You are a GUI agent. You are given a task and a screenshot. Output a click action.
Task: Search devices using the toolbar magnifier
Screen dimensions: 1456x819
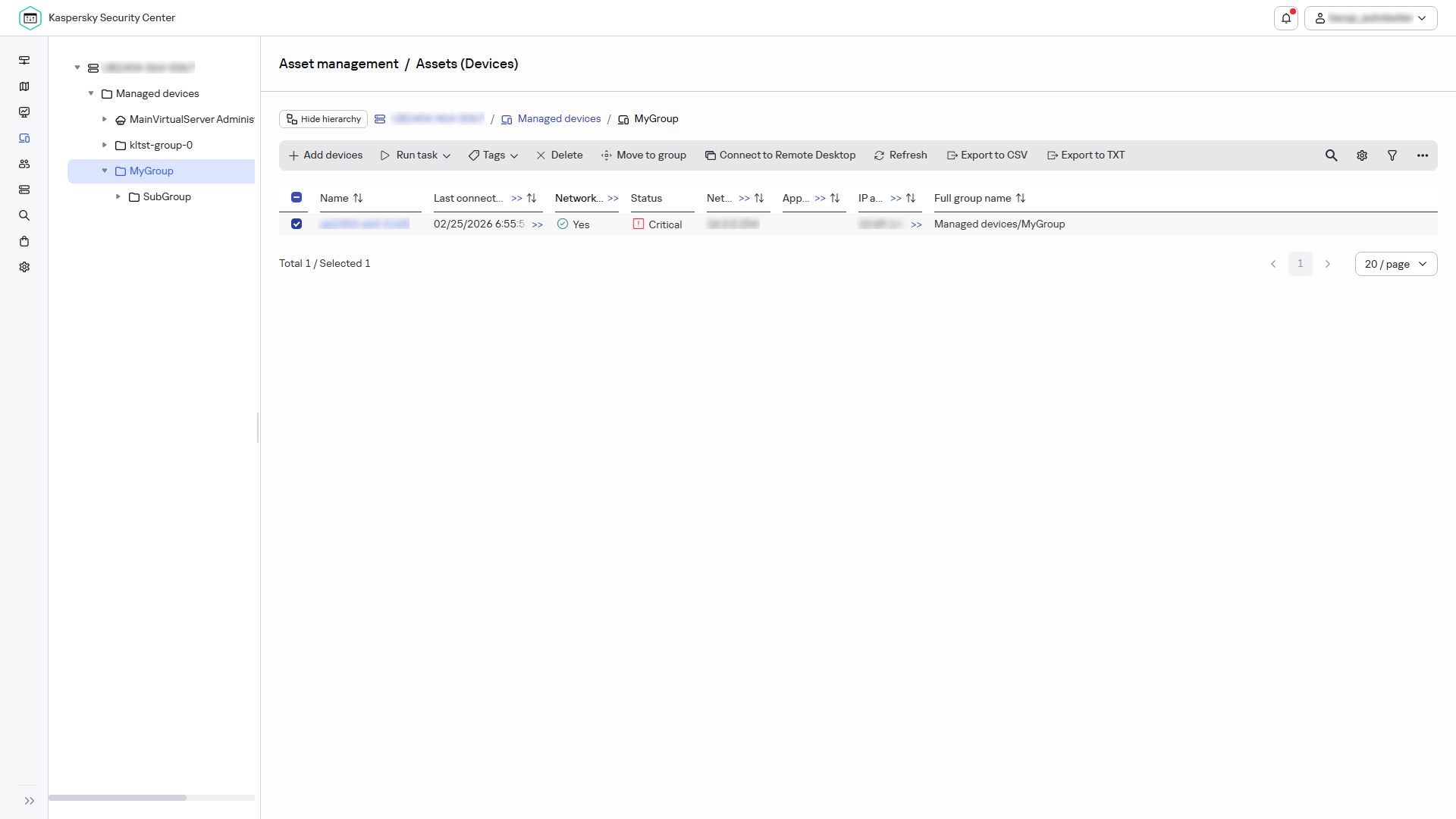1331,155
